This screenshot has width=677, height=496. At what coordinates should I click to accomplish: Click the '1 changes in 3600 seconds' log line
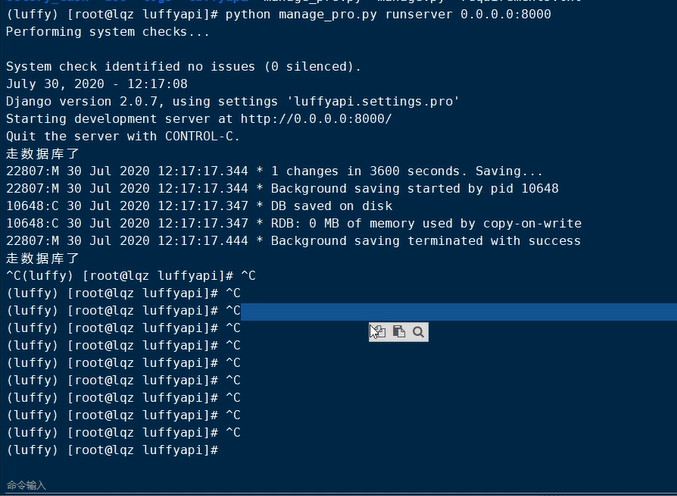[407, 171]
